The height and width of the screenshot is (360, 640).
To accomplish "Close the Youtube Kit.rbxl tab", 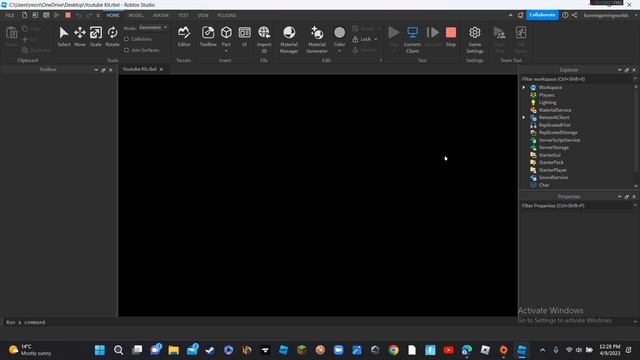I will click(161, 69).
